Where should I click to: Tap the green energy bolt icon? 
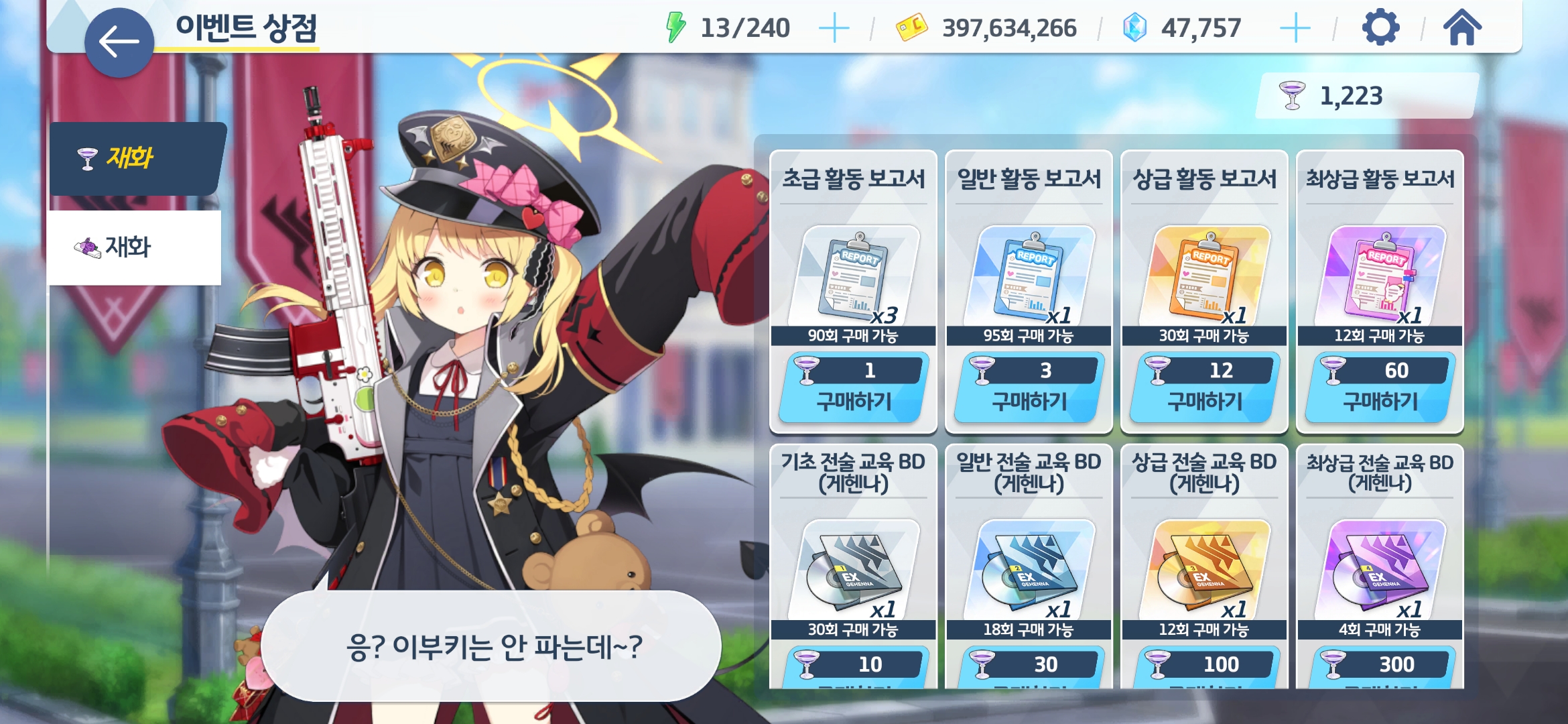click(675, 28)
